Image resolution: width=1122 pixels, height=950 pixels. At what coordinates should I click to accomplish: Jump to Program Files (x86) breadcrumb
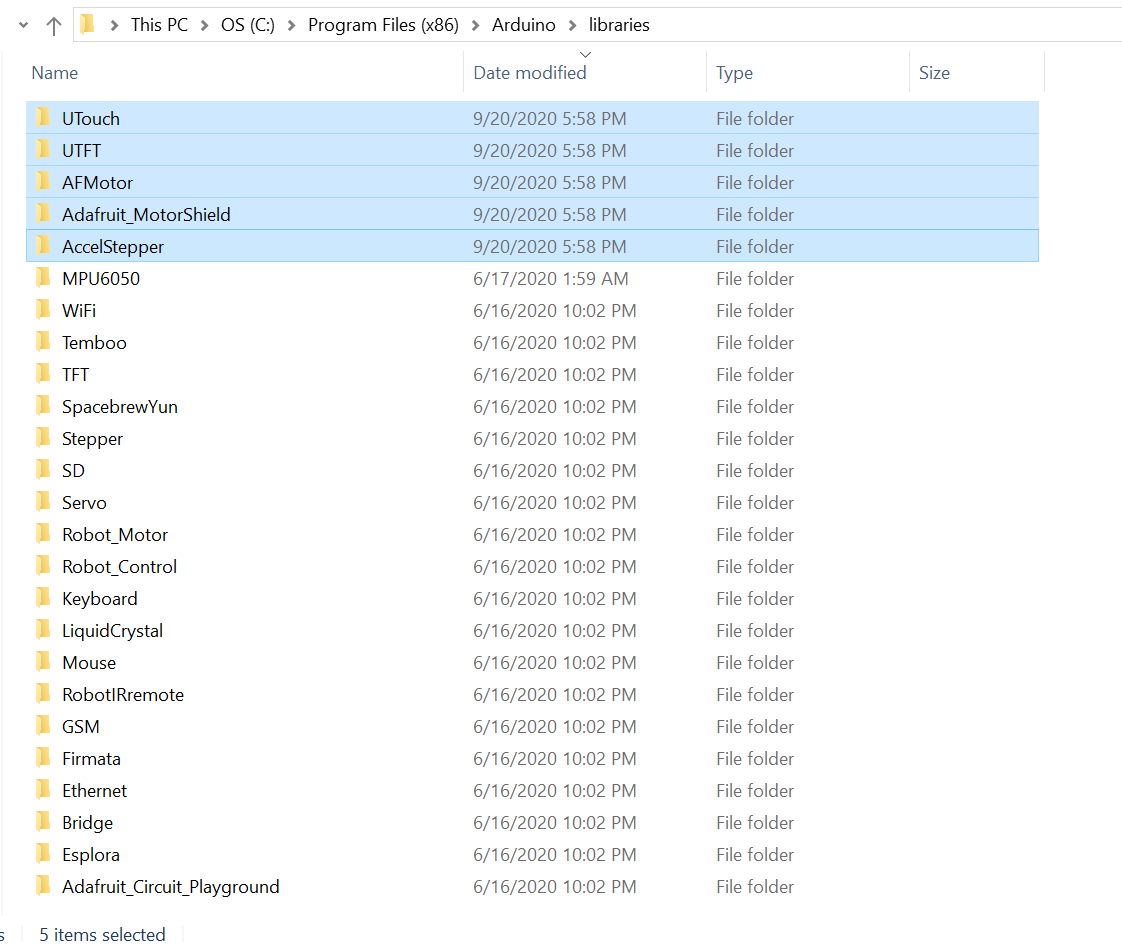point(384,25)
